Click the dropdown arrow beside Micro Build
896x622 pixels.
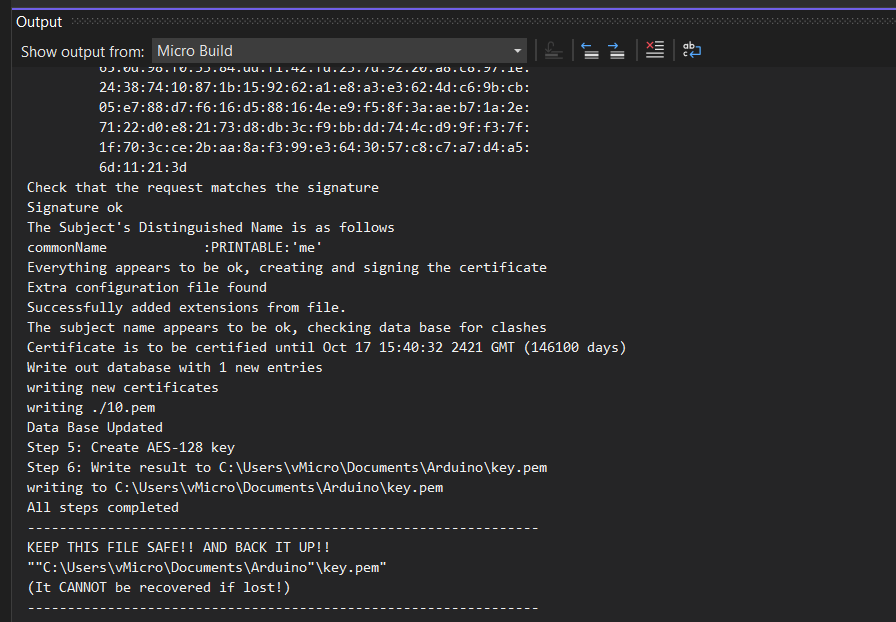[516, 51]
